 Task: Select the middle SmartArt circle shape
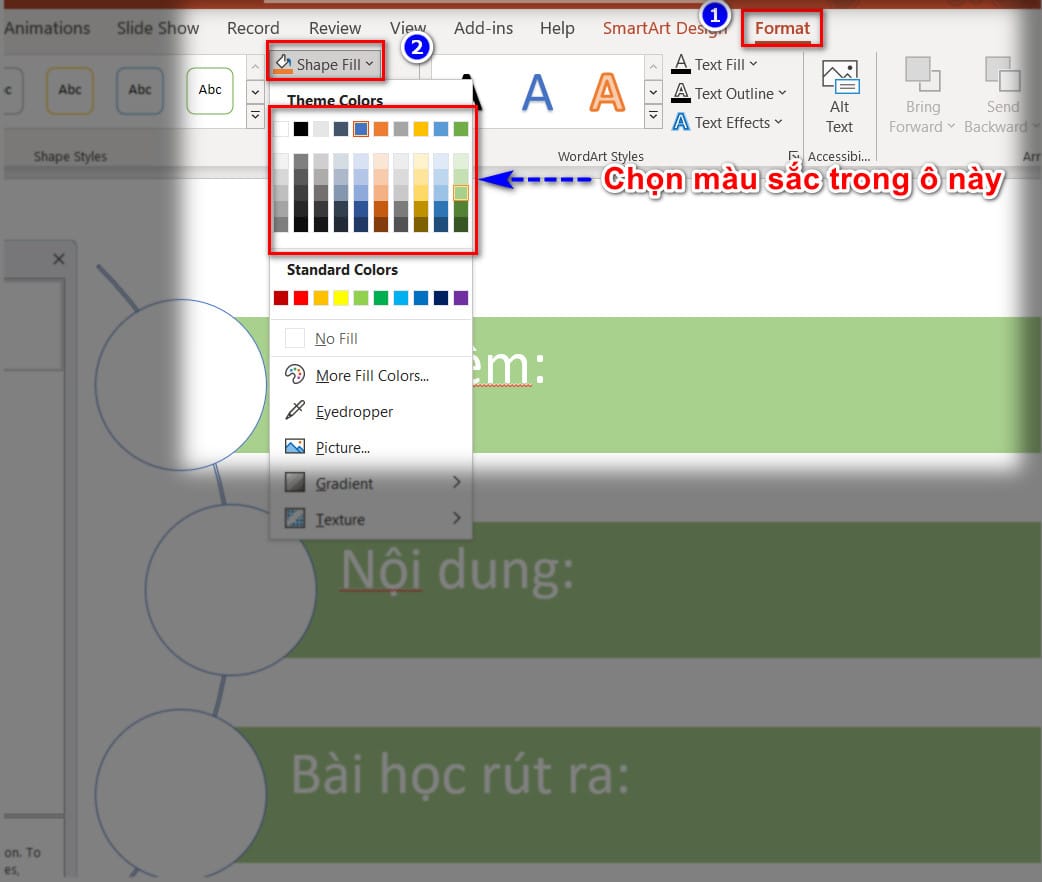coord(231,590)
